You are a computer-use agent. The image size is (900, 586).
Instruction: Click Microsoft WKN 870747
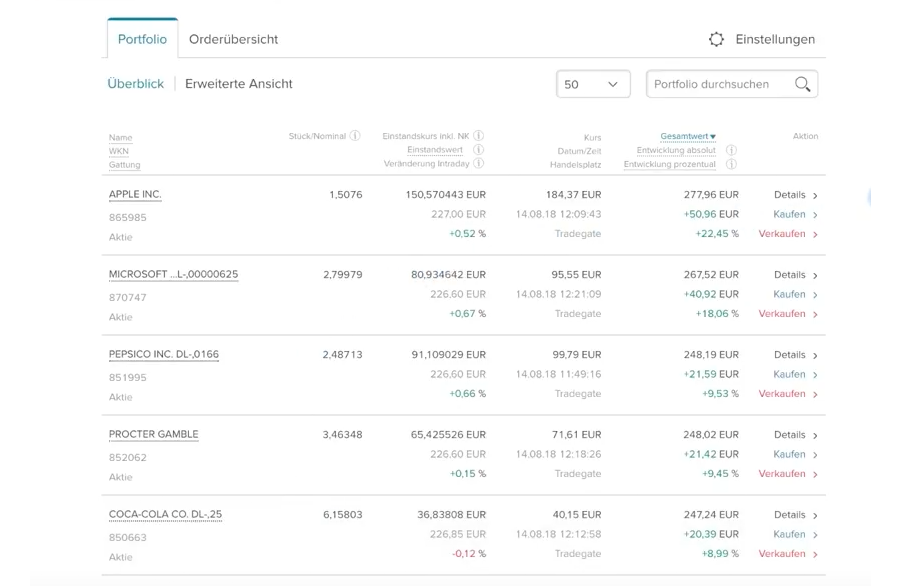[x=127, y=297]
